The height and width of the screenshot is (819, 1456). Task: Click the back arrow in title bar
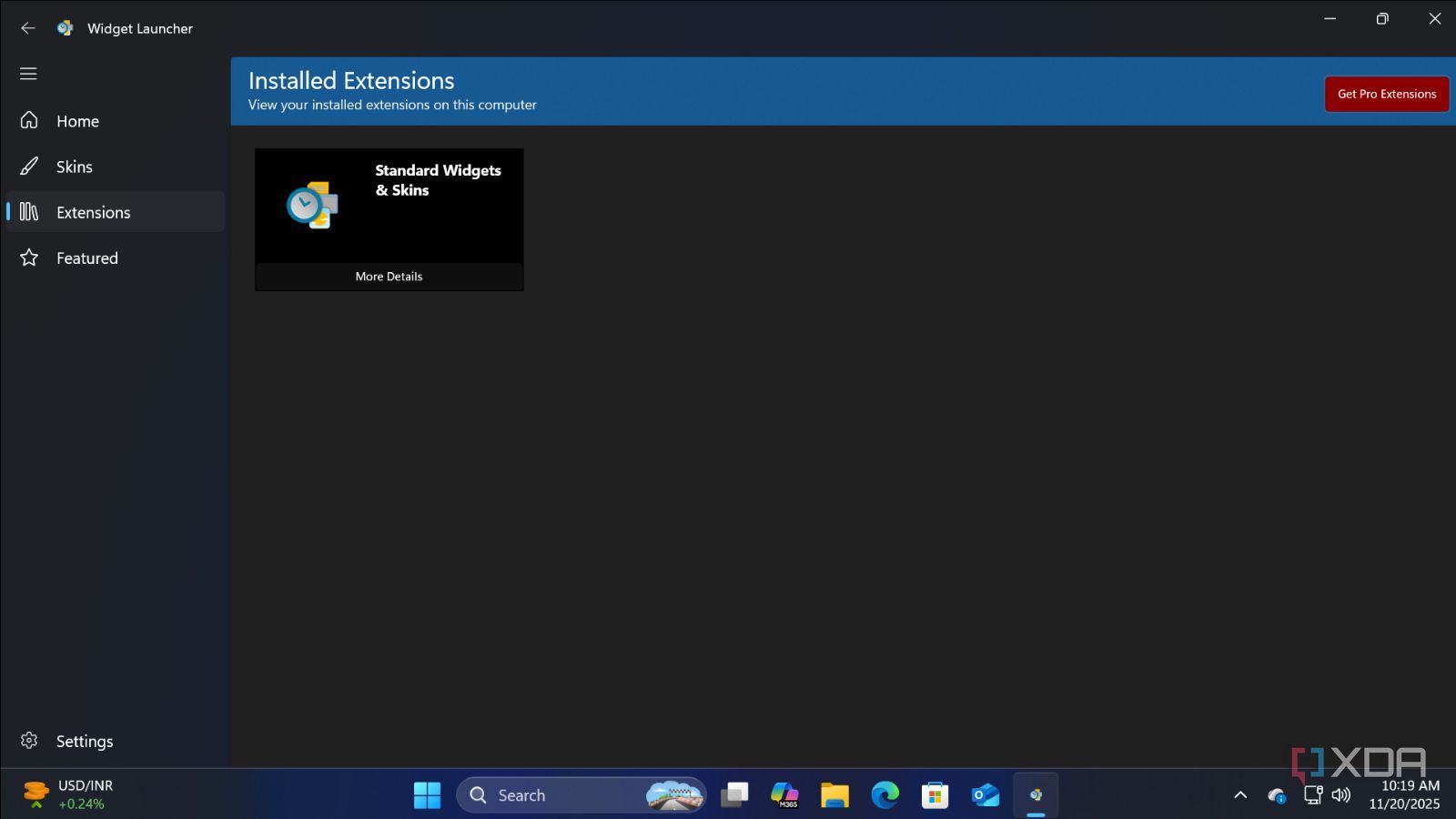(28, 28)
